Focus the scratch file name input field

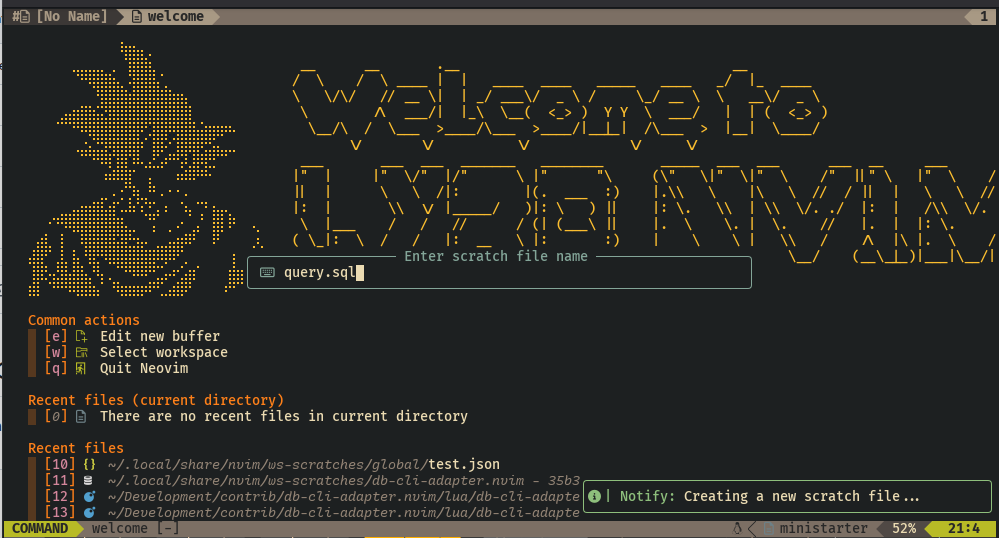point(499,273)
